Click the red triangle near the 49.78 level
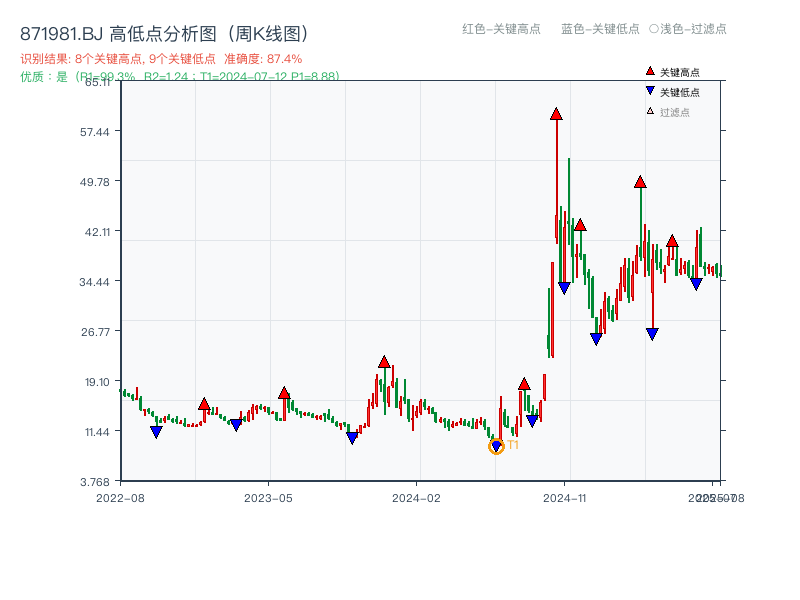Image resolution: width=800 pixels, height=600 pixels. tap(640, 183)
